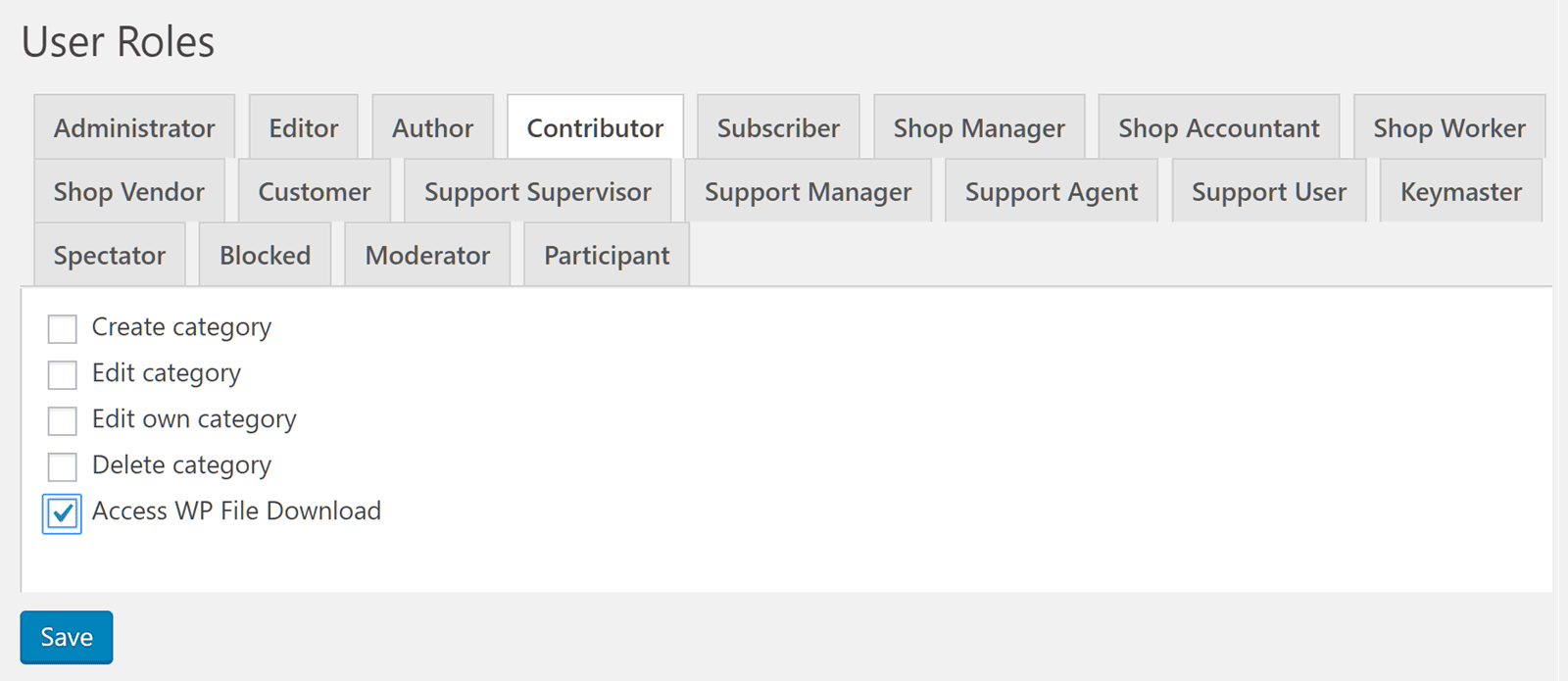This screenshot has height=681, width=1568.
Task: Enable the Create category checkbox
Action: (63, 329)
